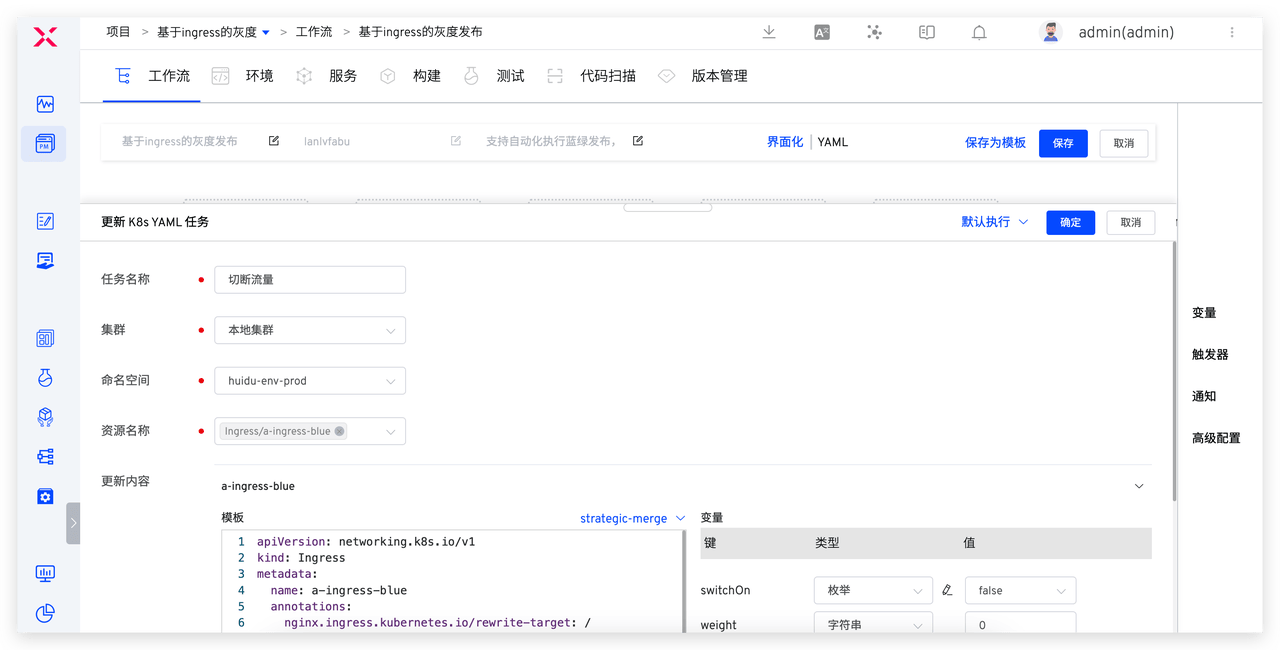Click the download icon in top bar
The width and height of the screenshot is (1280, 650).
point(769,32)
